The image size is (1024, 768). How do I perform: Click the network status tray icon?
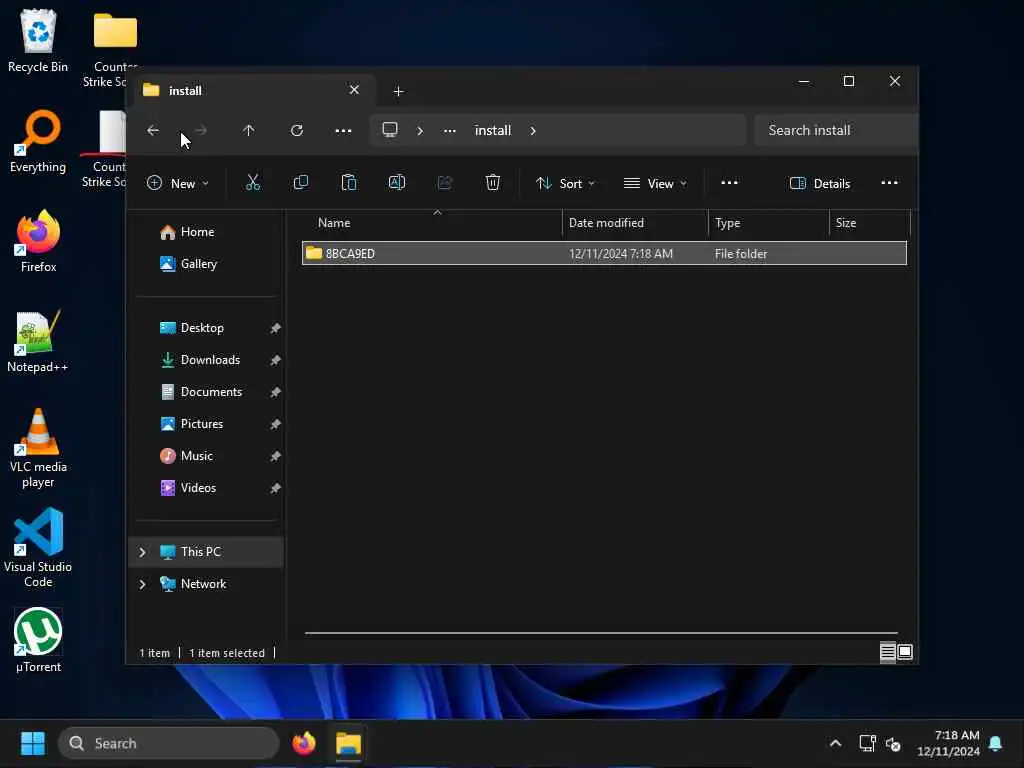point(867,743)
